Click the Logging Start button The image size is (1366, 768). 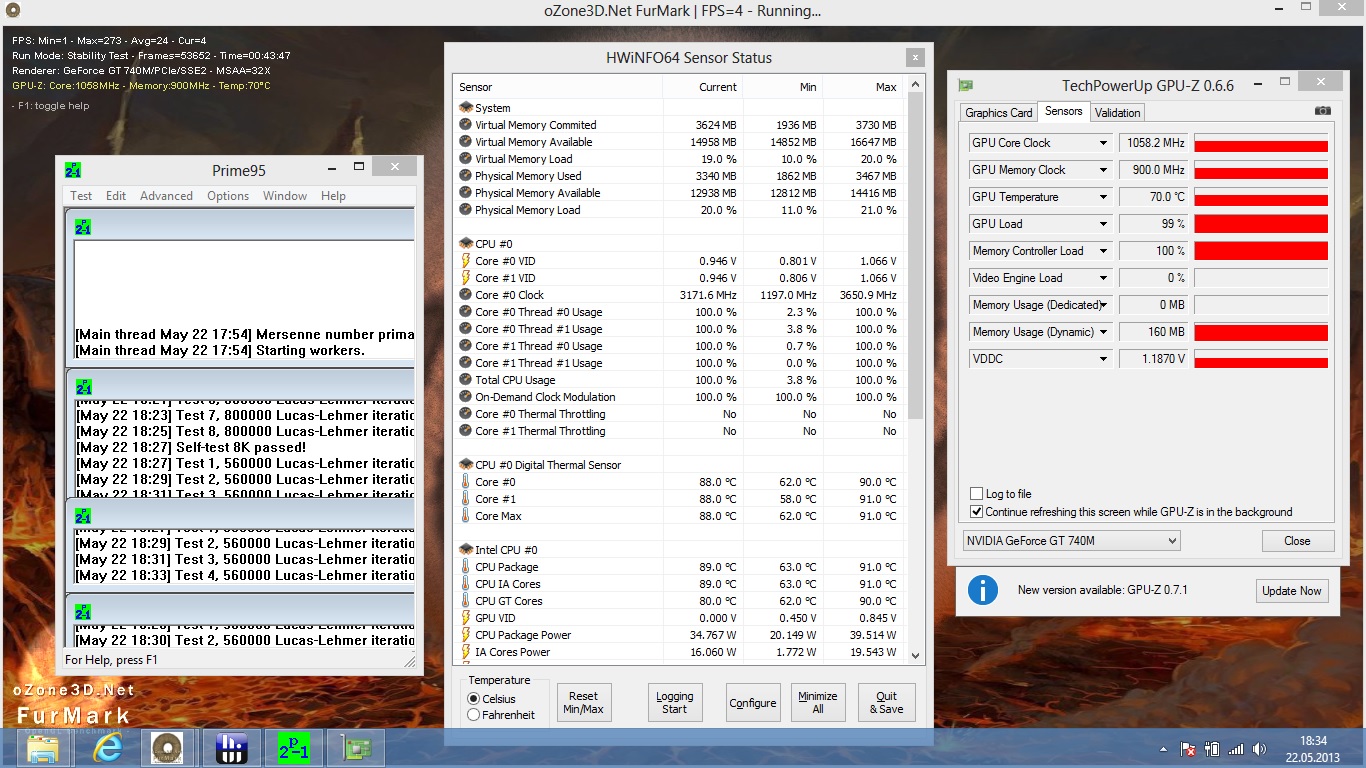coord(674,703)
